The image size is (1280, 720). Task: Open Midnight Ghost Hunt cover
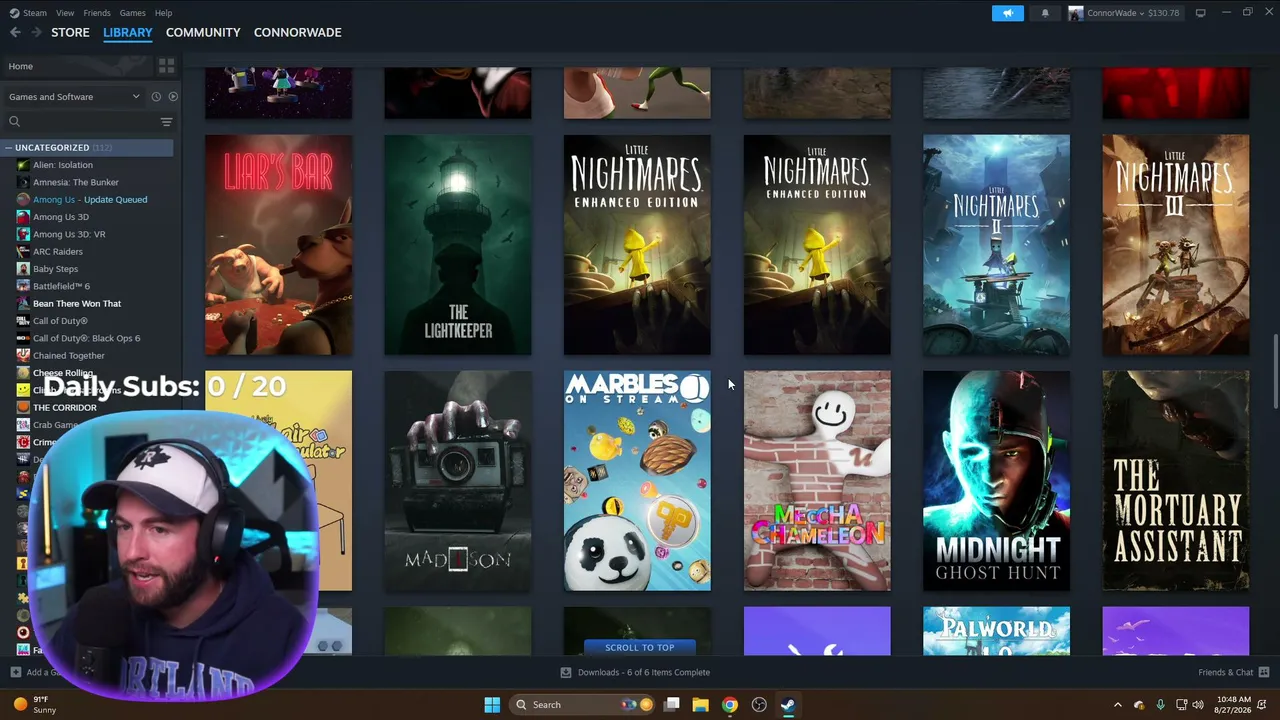click(x=996, y=481)
